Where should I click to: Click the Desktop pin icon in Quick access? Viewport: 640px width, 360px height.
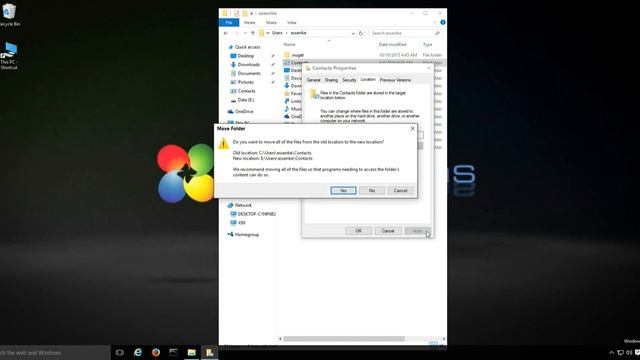273,56
